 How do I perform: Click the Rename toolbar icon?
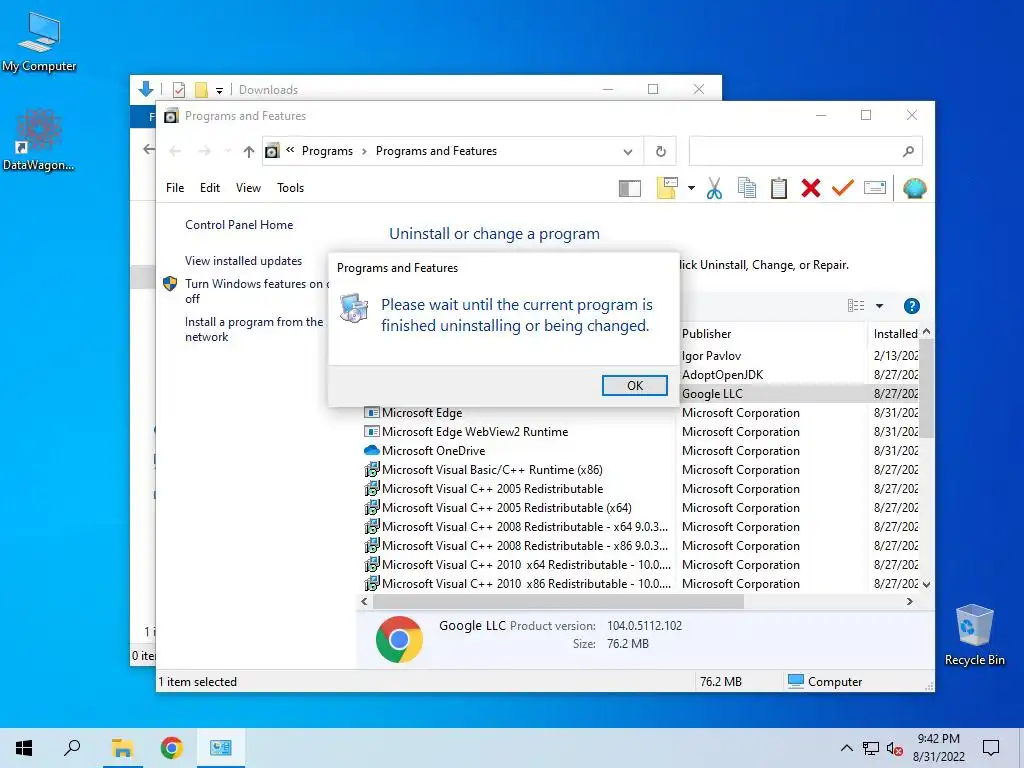[874, 189]
